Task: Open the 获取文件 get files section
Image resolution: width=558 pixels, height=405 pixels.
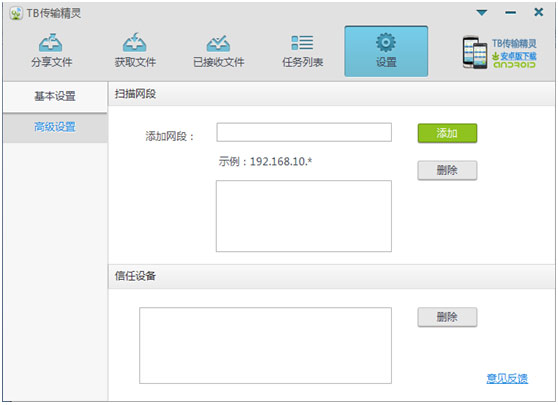Action: point(135,51)
